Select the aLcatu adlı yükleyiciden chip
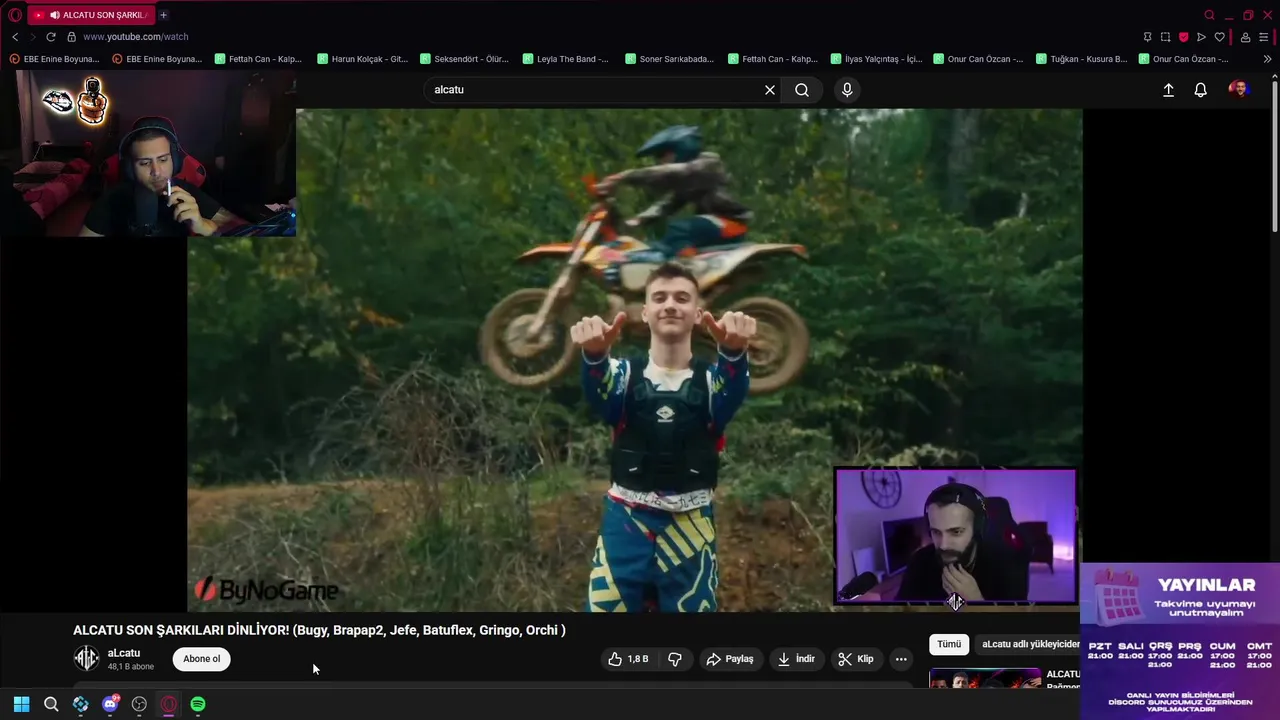The image size is (1280, 720). (x=1029, y=644)
